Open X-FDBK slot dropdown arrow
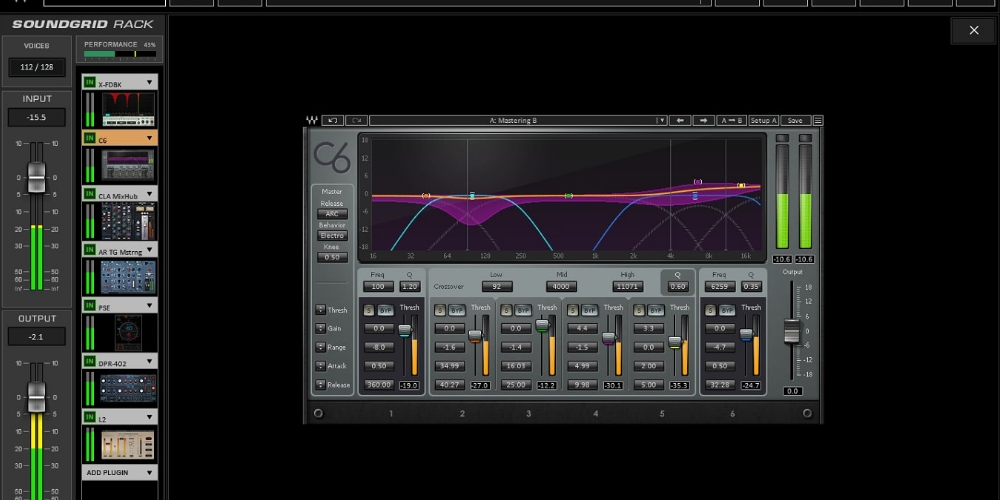The height and width of the screenshot is (500, 1000). pos(150,82)
